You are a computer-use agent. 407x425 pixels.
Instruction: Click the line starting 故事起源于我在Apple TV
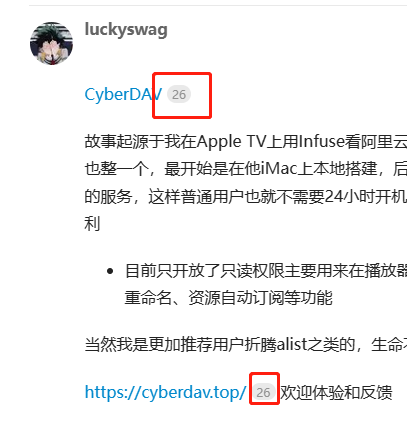pos(246,142)
